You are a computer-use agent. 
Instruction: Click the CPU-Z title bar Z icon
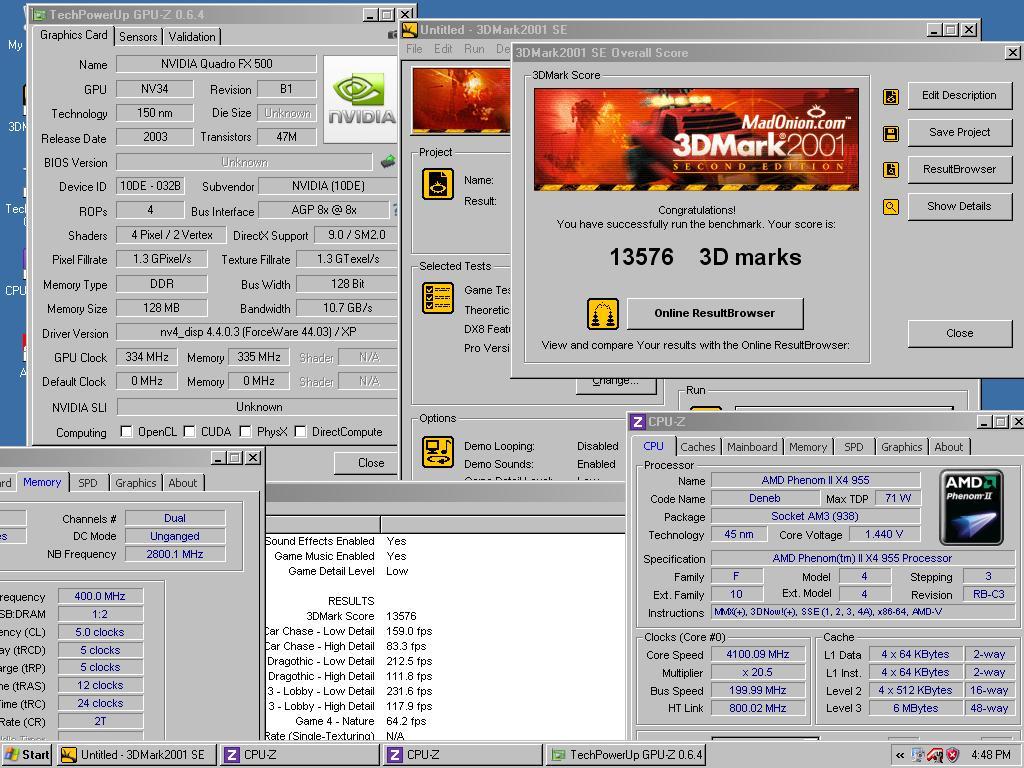[x=638, y=422]
